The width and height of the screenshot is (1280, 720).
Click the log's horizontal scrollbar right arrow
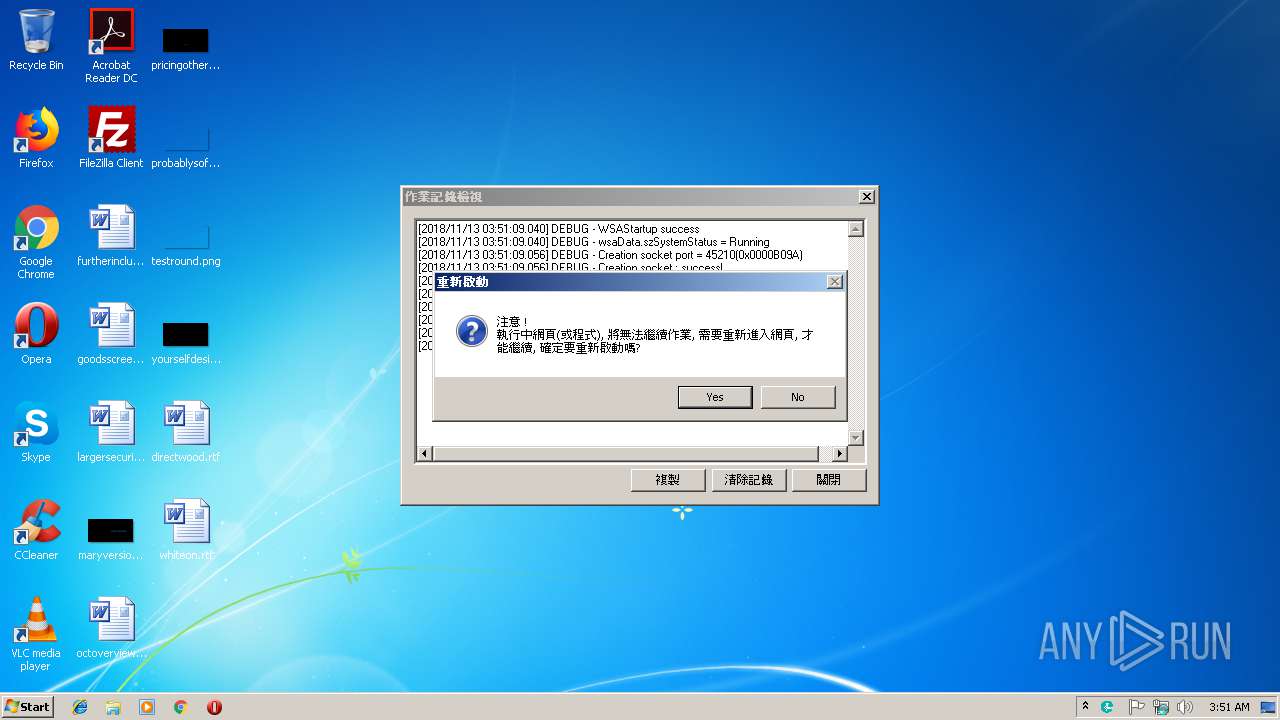(x=839, y=454)
